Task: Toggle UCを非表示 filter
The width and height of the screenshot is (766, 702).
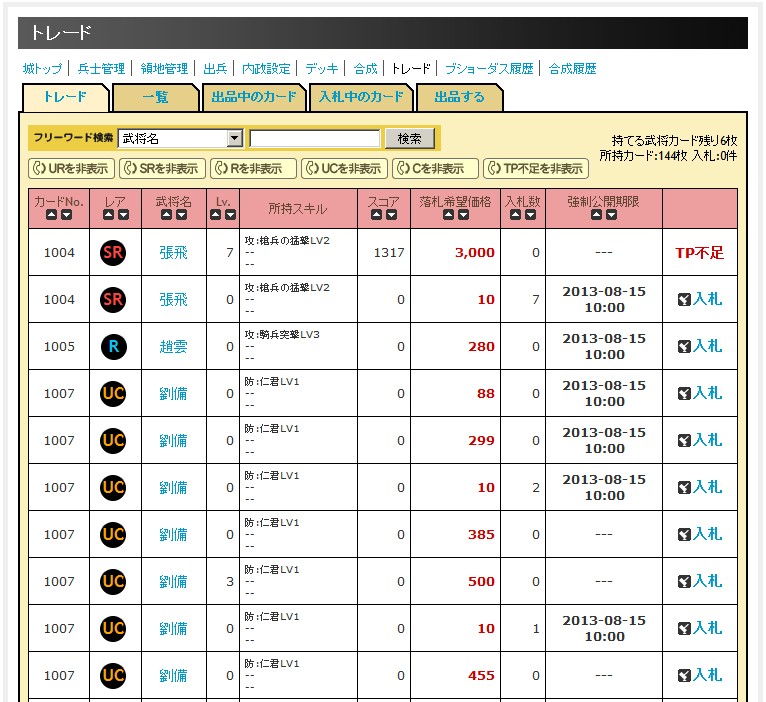Action: click(344, 169)
